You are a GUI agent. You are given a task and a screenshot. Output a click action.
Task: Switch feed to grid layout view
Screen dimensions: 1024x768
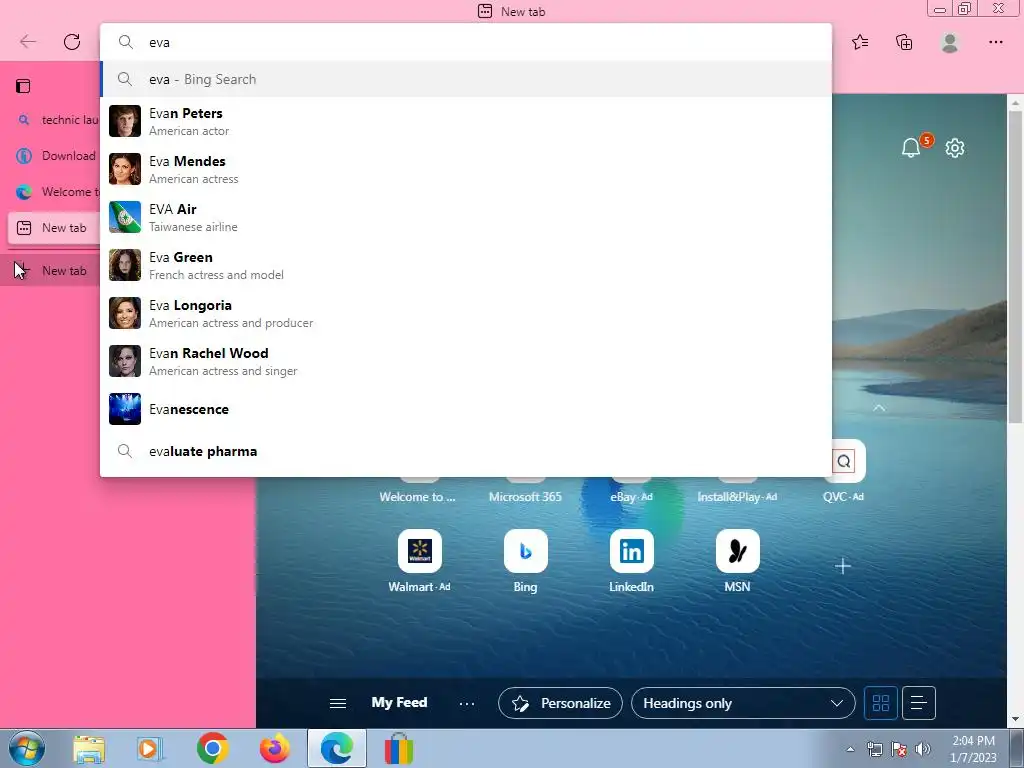tap(880, 703)
